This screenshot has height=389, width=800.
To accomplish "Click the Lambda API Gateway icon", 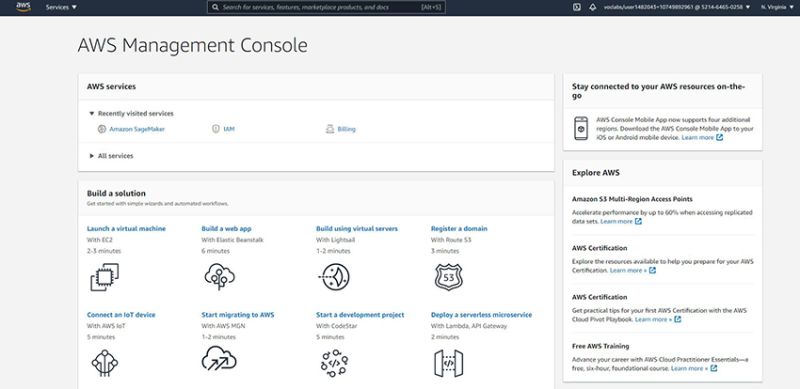I will pyautogui.click(x=448, y=363).
